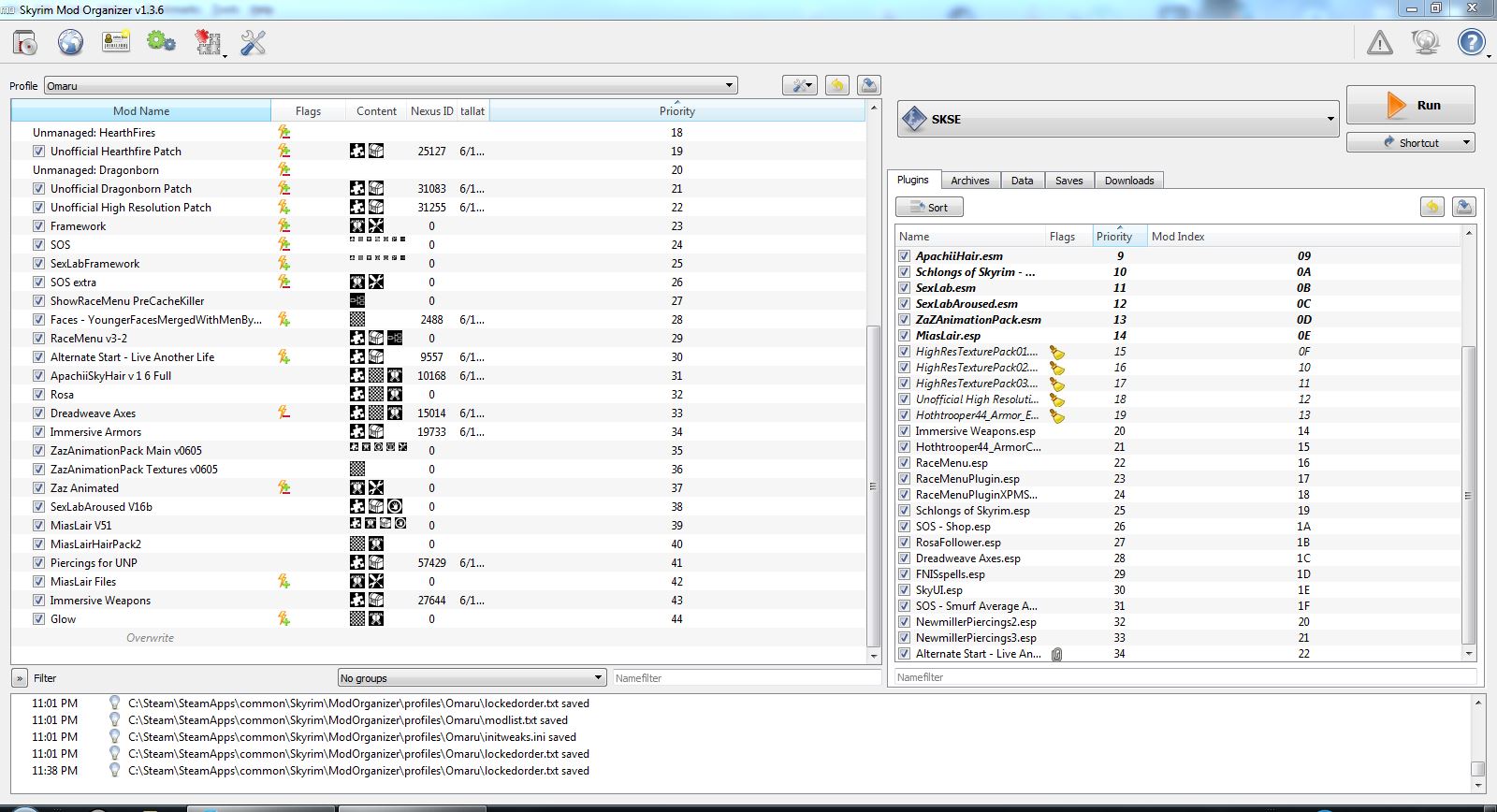Viewport: 1497px width, 812px height.
Task: Open the Tools icon dropdown arrow
Action: pos(225,55)
